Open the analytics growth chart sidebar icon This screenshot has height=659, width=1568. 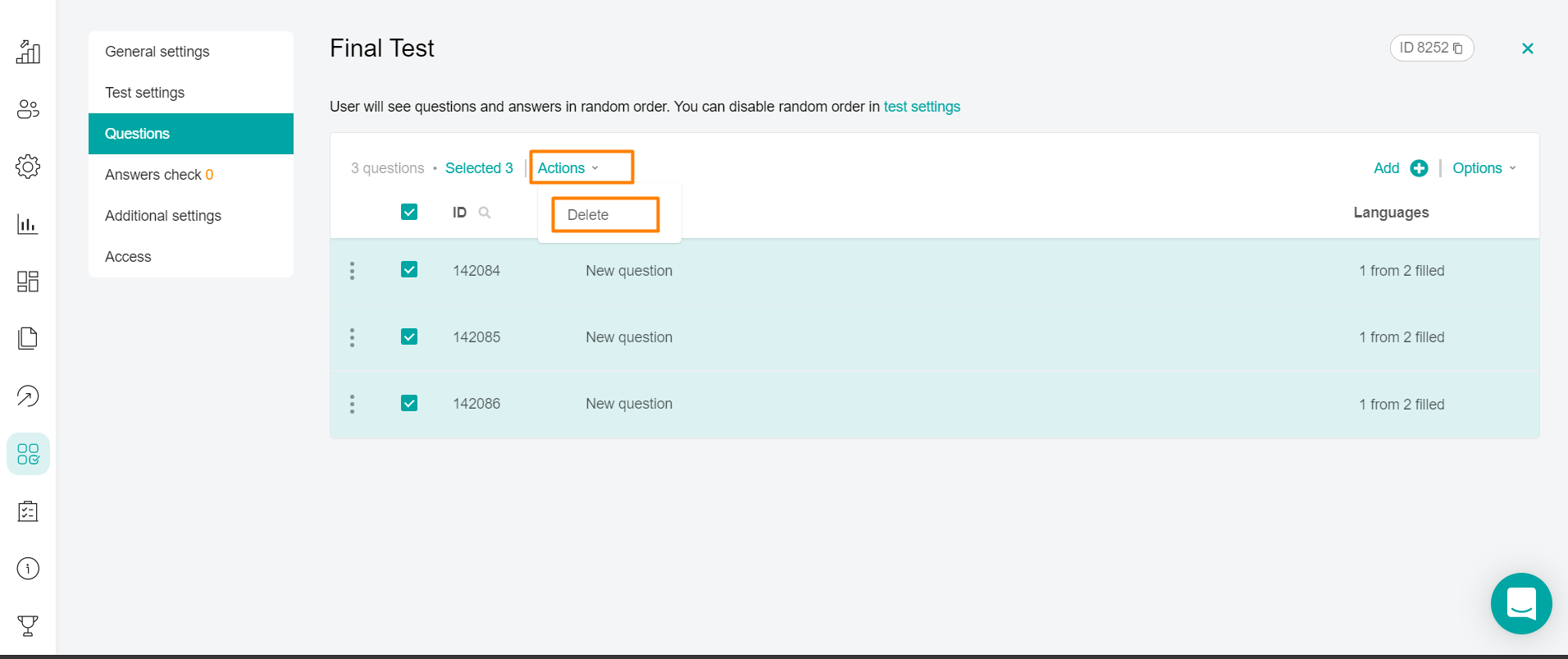28,52
